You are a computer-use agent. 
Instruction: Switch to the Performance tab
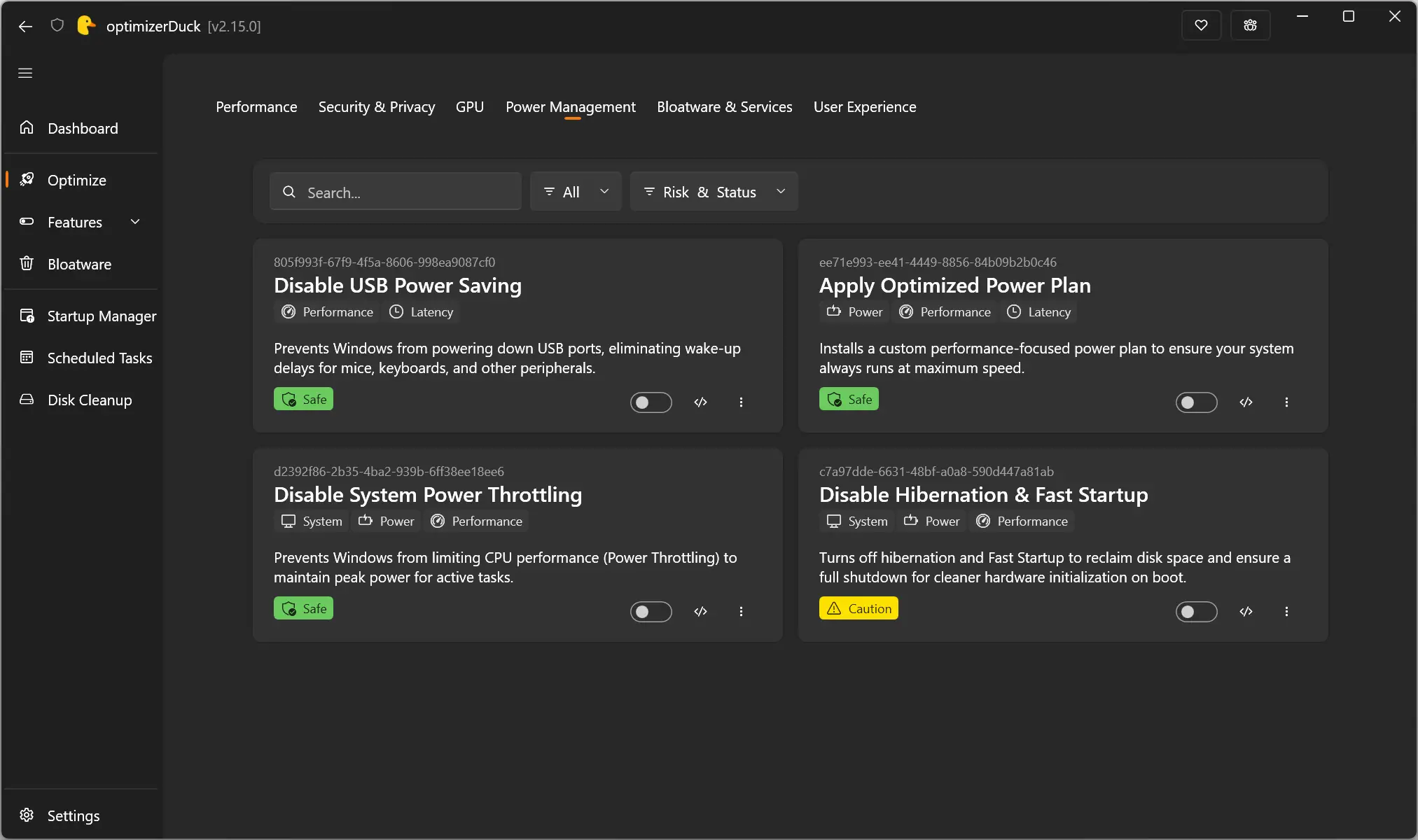[256, 106]
